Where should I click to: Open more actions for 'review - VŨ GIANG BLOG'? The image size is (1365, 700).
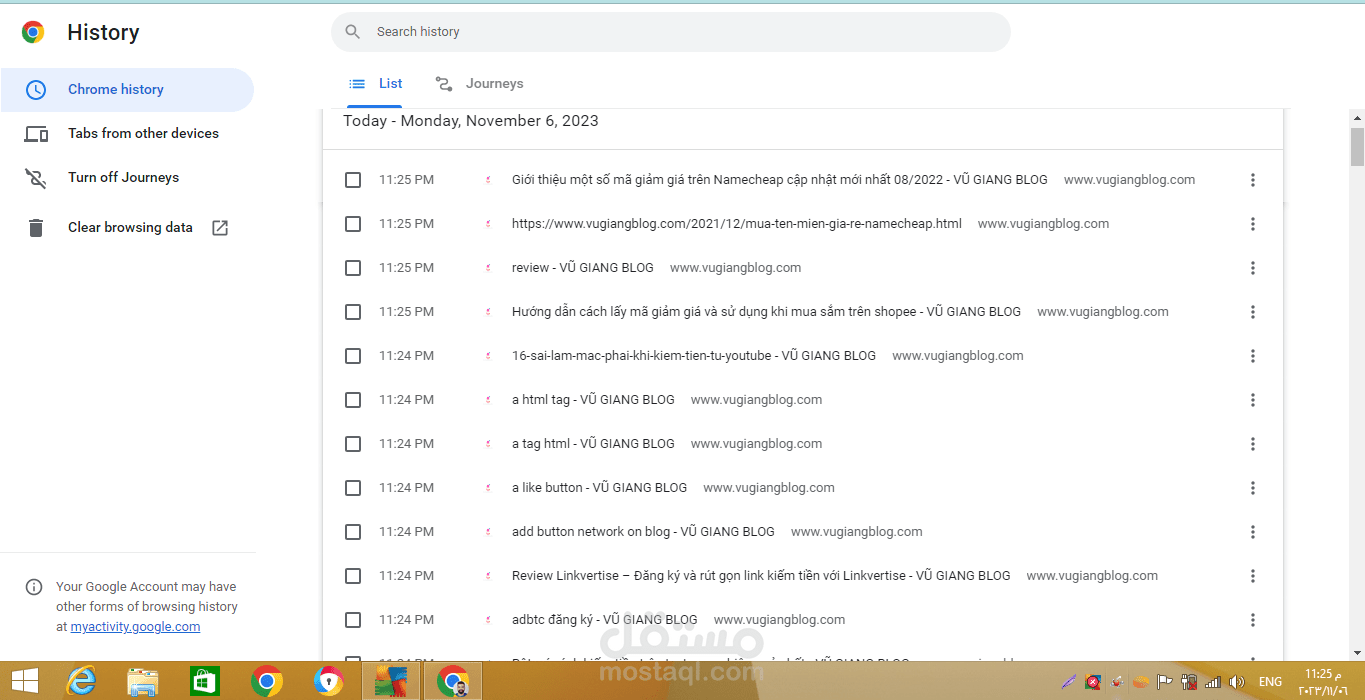pos(1252,268)
